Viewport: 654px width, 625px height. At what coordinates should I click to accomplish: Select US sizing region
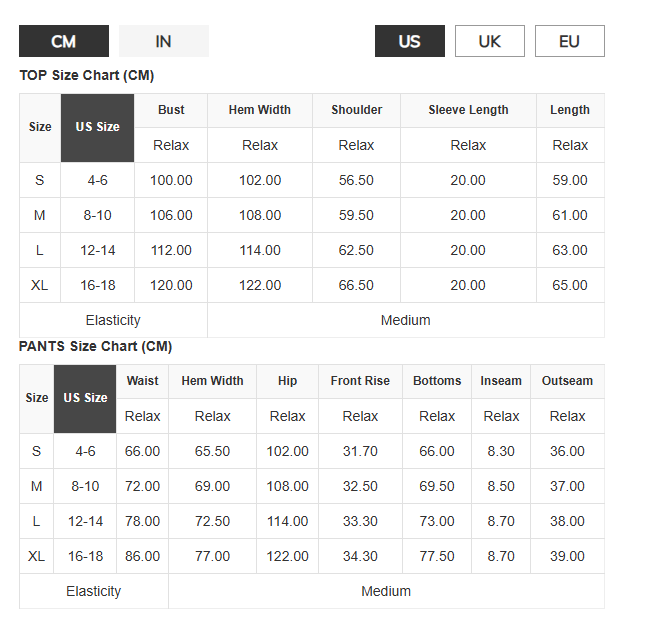point(410,41)
